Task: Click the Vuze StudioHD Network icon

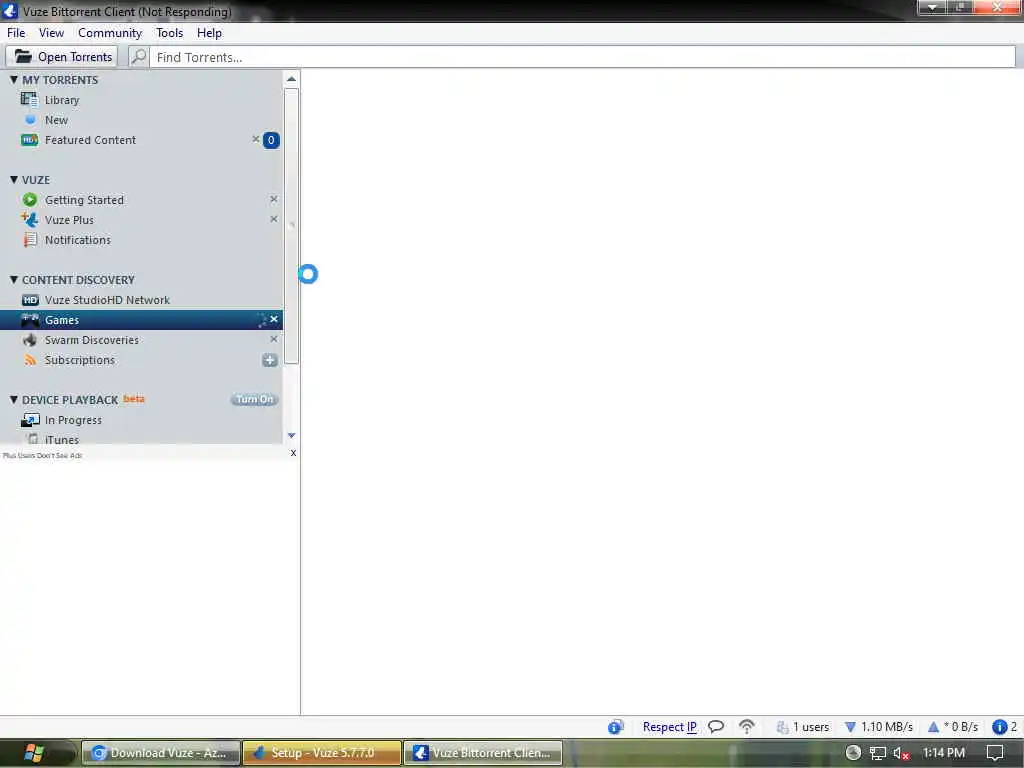Action: coord(30,300)
